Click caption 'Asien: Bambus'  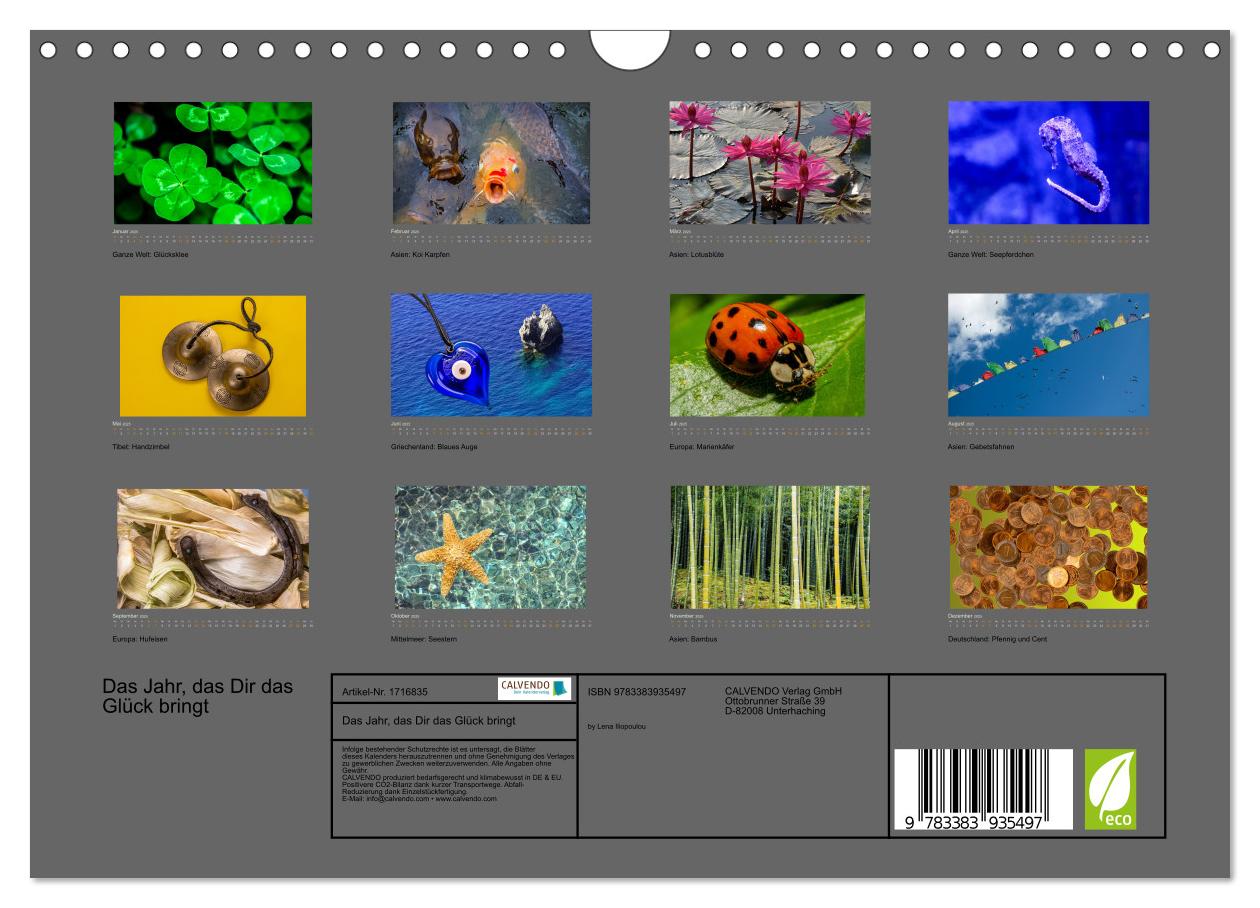click(x=693, y=639)
